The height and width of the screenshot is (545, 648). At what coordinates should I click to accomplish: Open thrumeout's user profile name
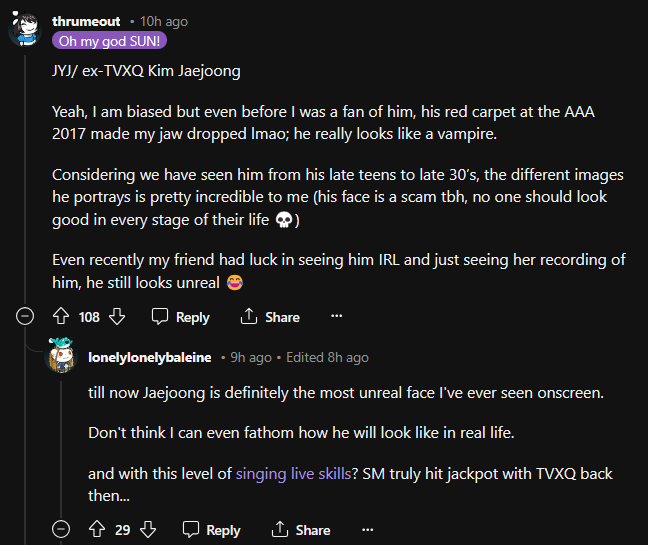[86, 21]
